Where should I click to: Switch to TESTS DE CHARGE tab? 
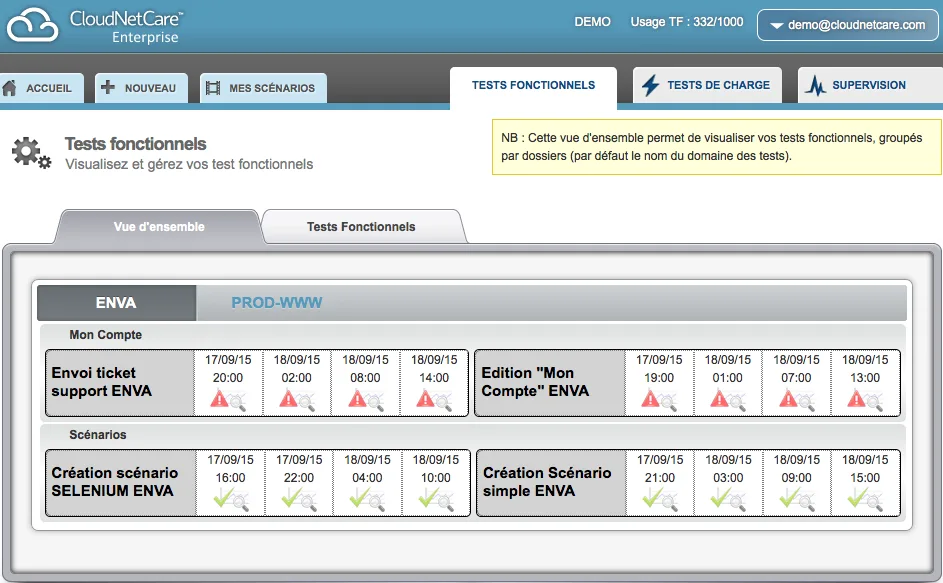pos(707,85)
